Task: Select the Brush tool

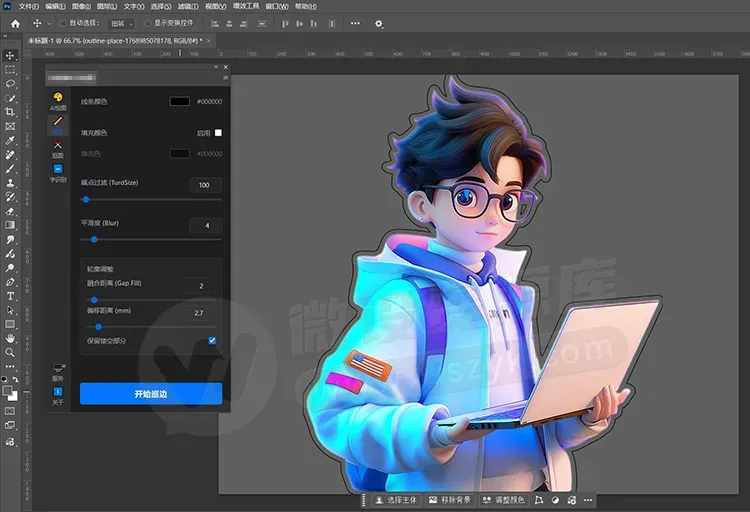Action: pyautogui.click(x=10, y=169)
